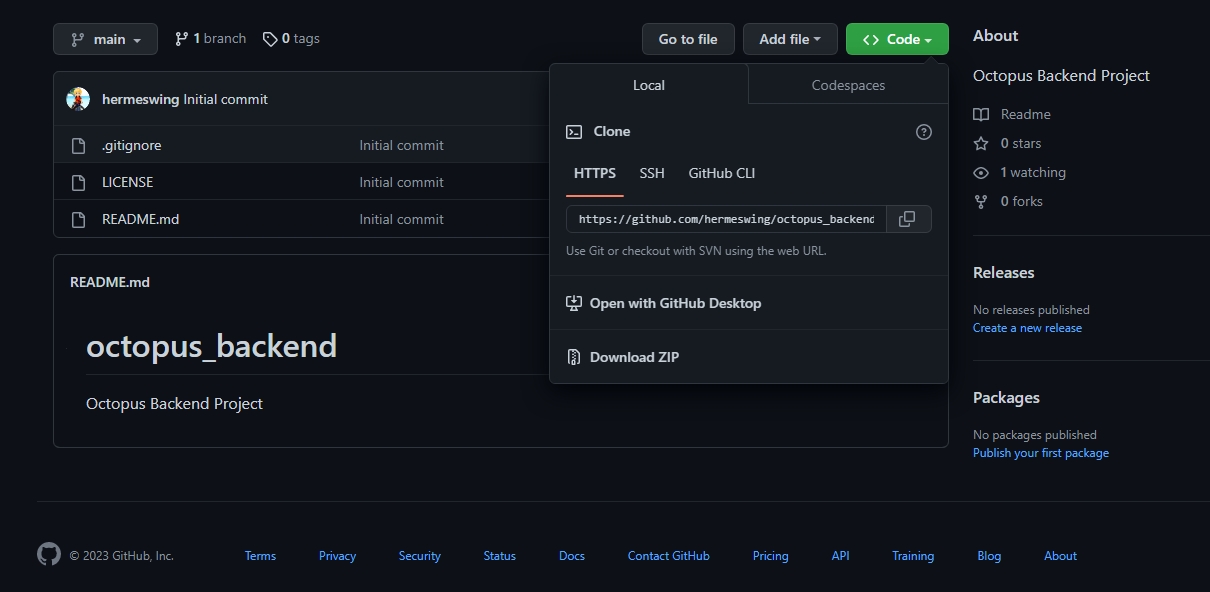The width and height of the screenshot is (1210, 592).
Task: Click the Go to file button
Action: tap(688, 39)
